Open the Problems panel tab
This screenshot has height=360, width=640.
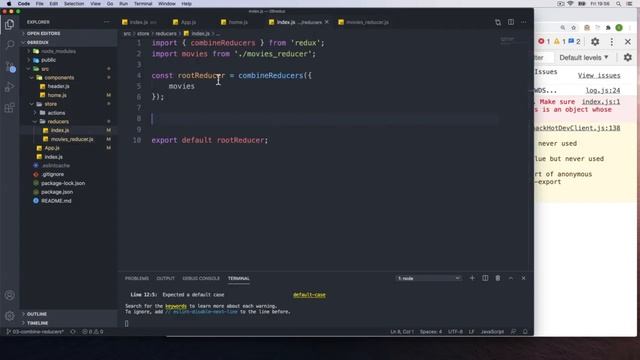(137, 278)
